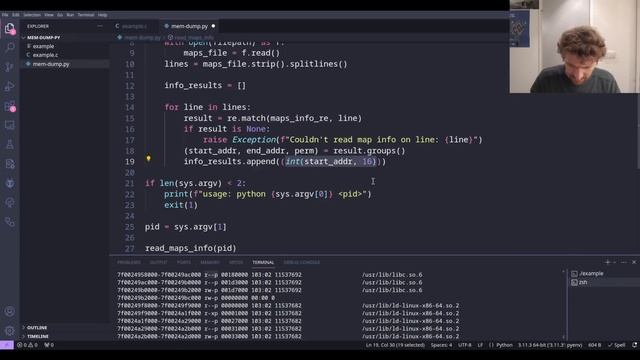Viewport: 640px width, 360px height.
Task: Open the example binary file in Explorer
Action: [43, 46]
